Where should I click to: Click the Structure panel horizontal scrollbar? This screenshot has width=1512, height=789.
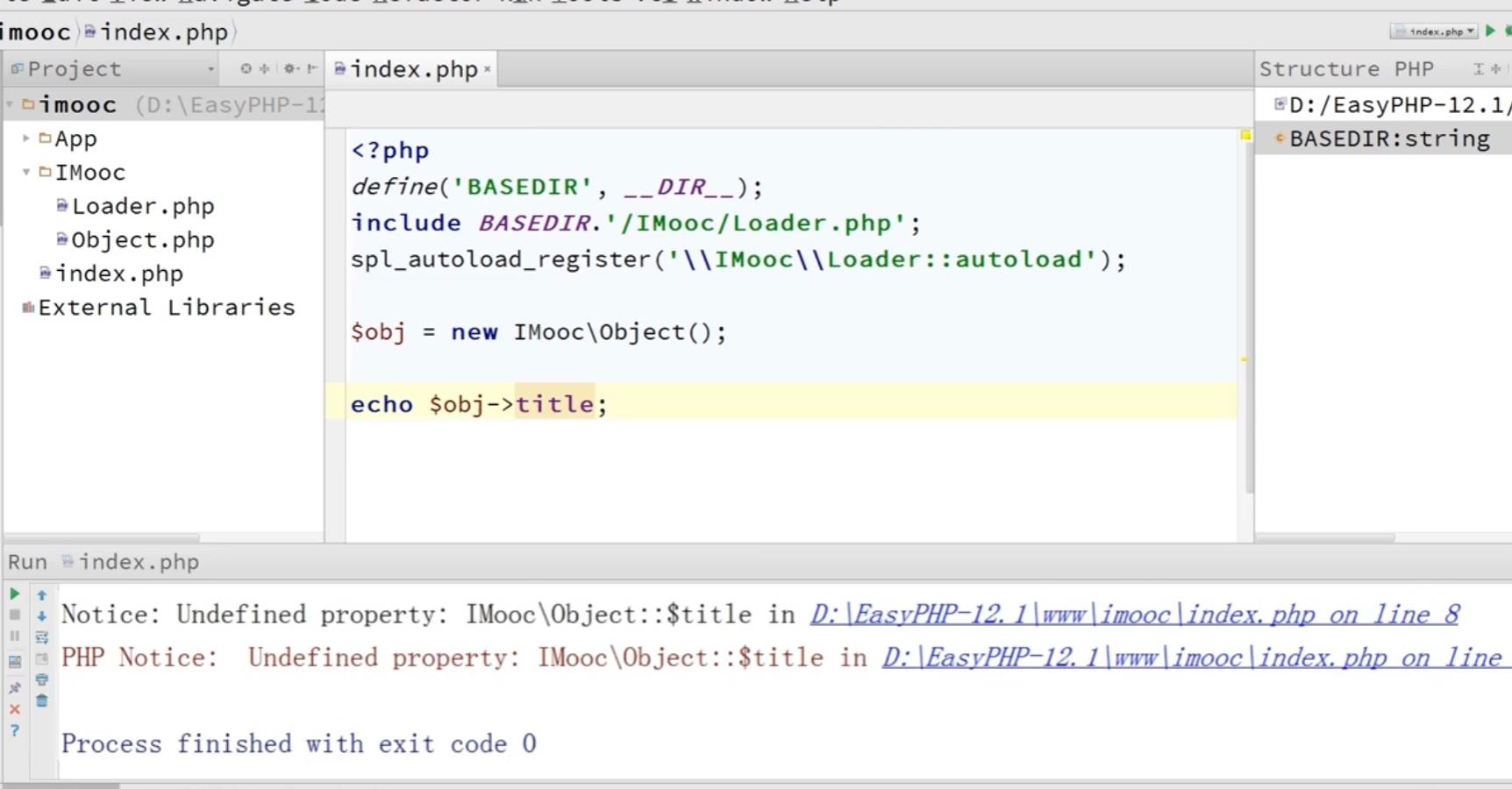(x=1324, y=537)
